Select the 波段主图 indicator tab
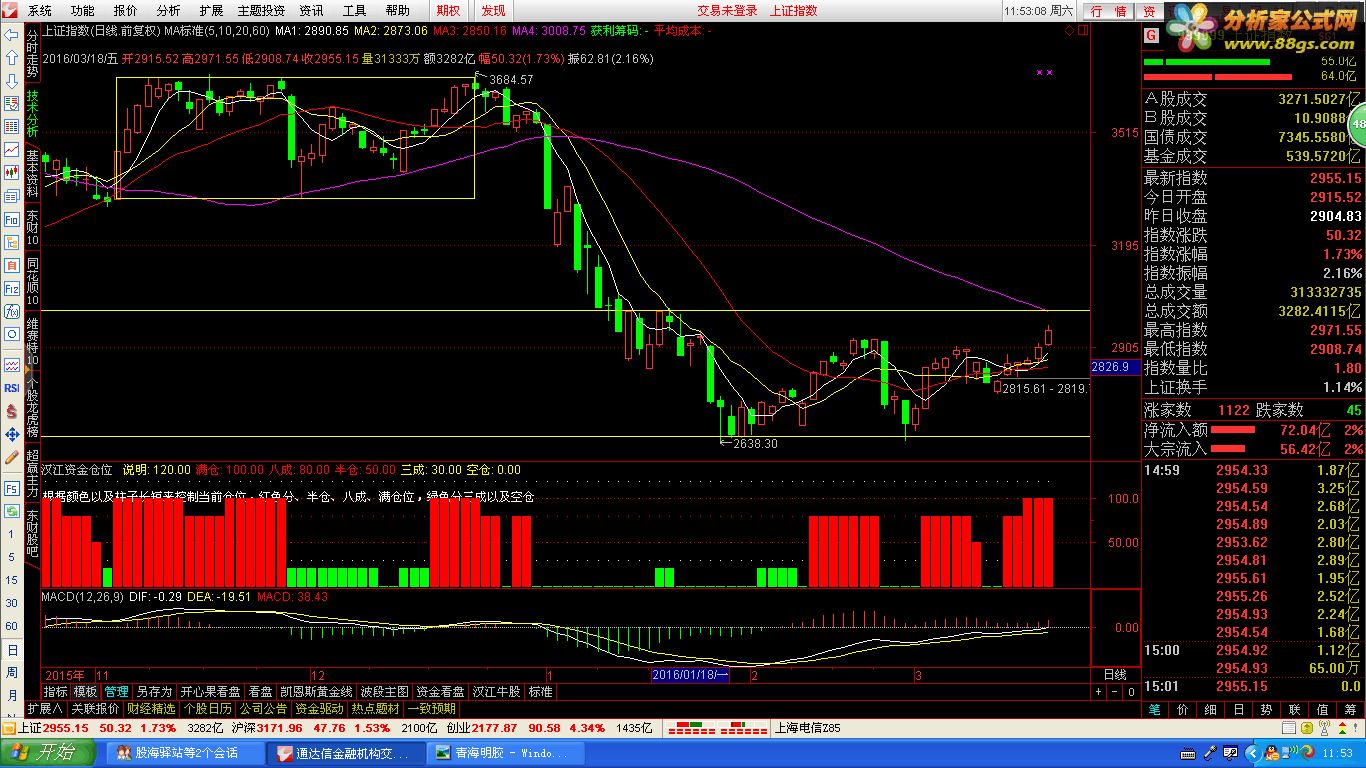 point(385,691)
